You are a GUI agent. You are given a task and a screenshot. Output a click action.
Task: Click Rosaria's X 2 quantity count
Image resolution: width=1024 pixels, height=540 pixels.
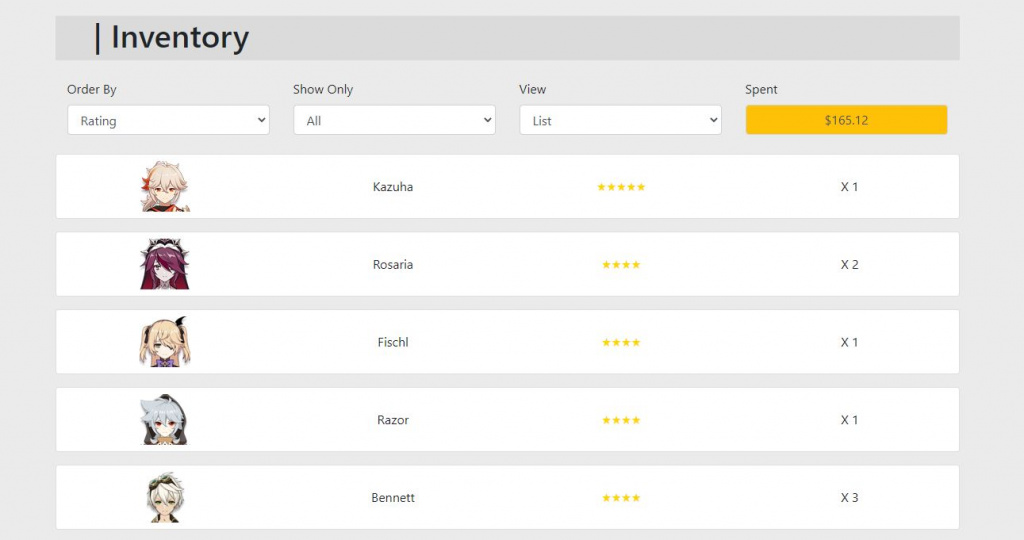(849, 265)
